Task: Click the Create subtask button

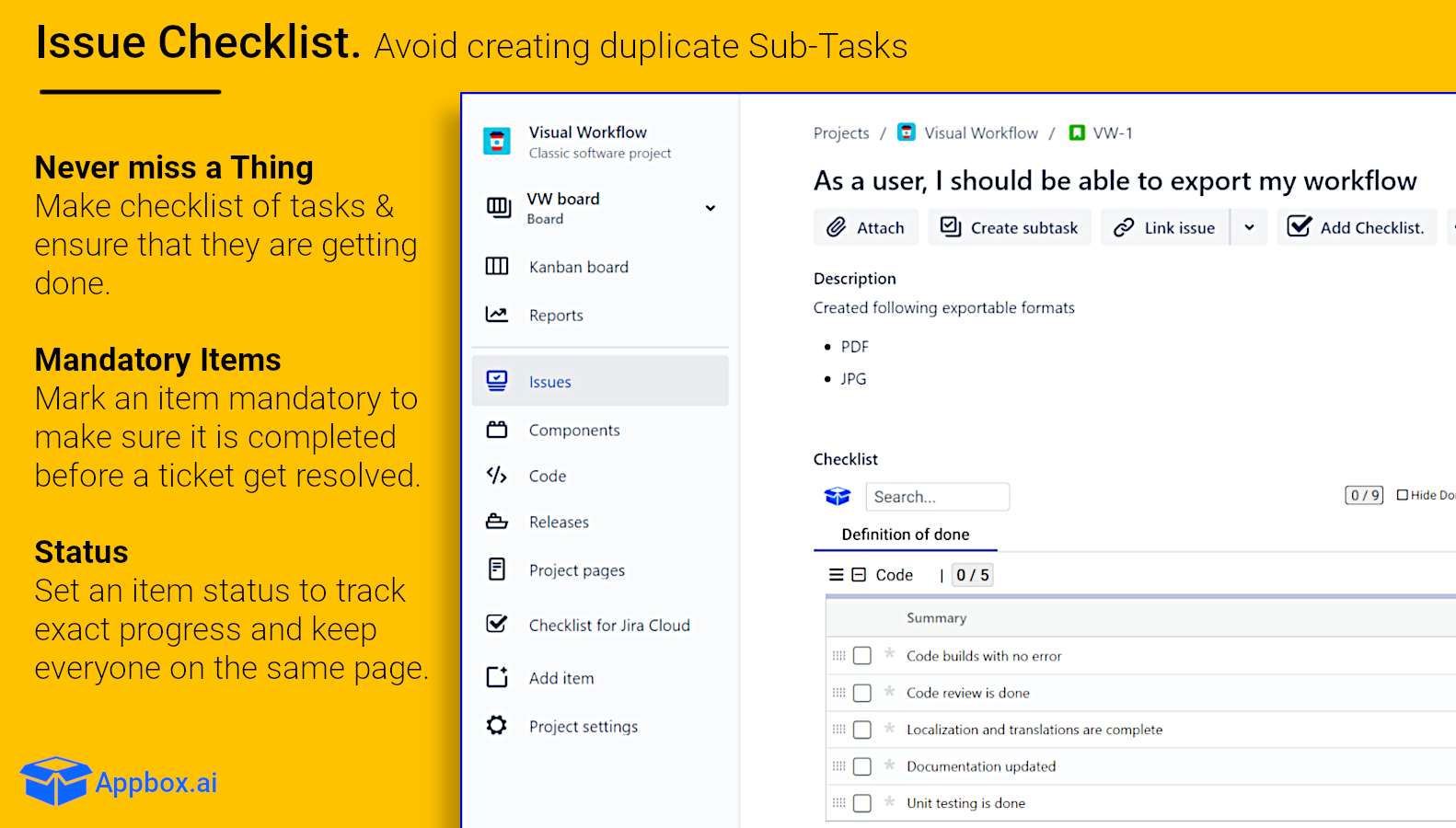Action: pyautogui.click(x=1010, y=227)
